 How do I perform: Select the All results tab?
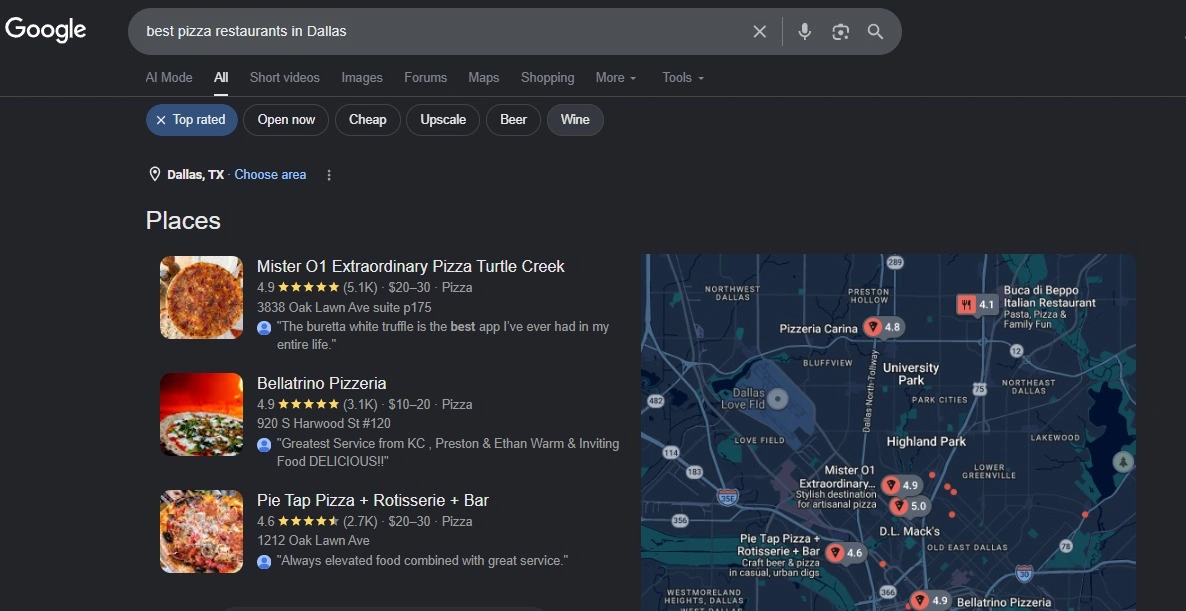[x=221, y=78]
